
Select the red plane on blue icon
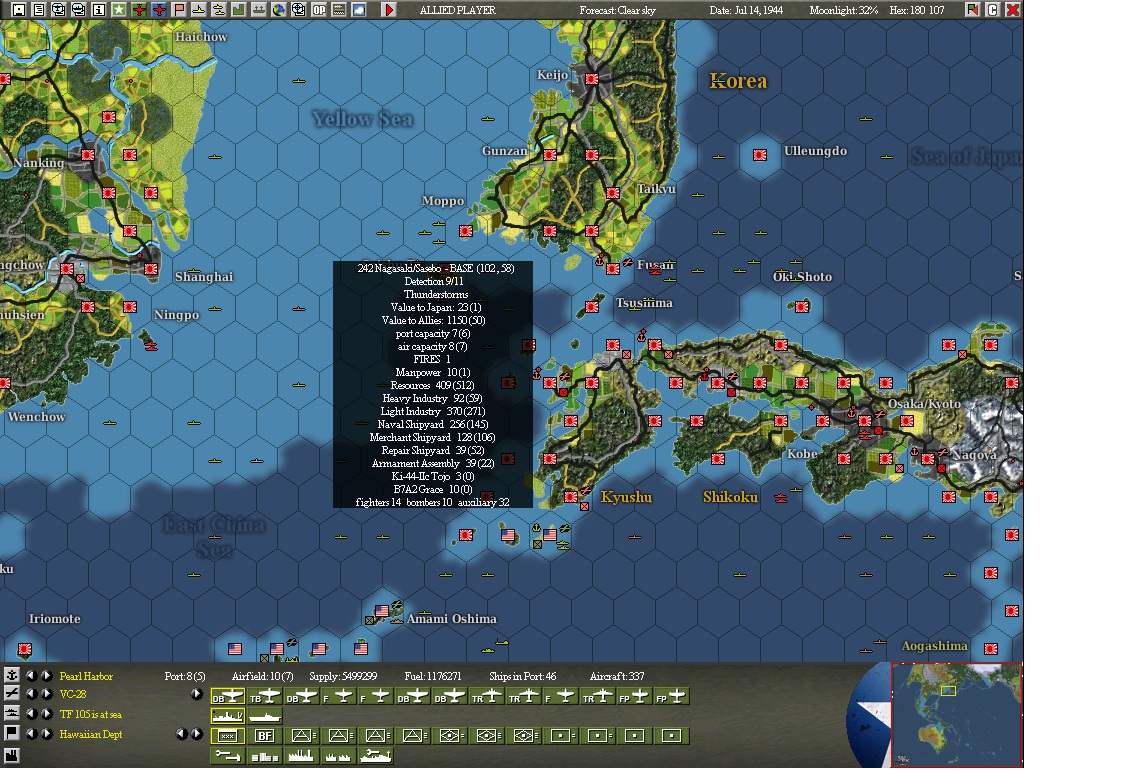click(x=158, y=9)
